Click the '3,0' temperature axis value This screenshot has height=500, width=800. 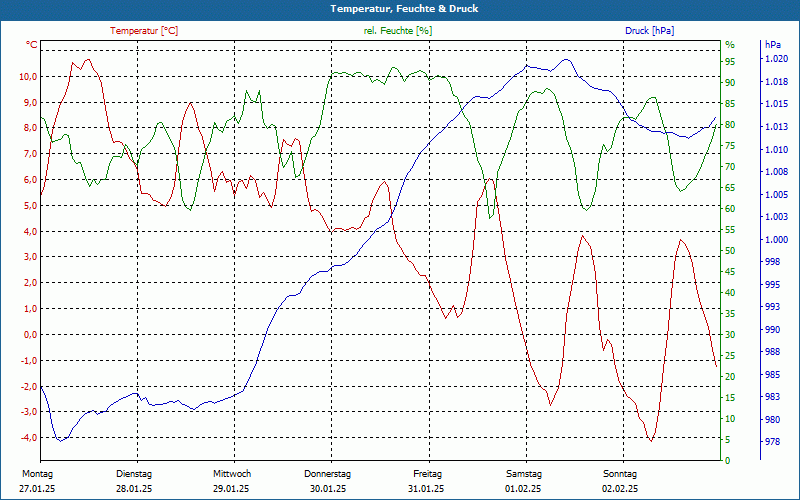tap(30, 257)
